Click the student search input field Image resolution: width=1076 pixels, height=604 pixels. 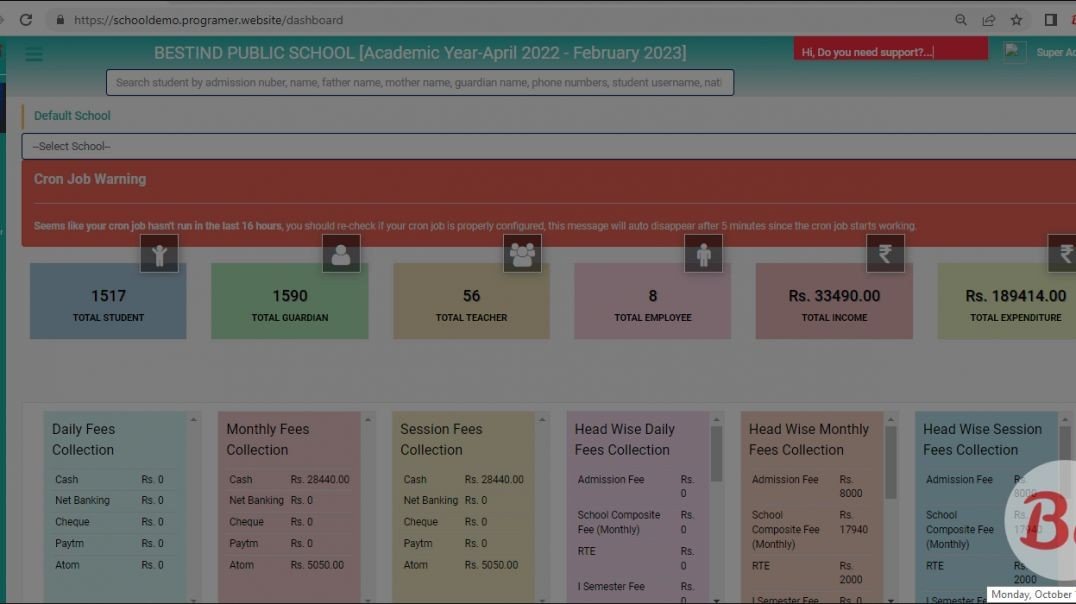[420, 82]
